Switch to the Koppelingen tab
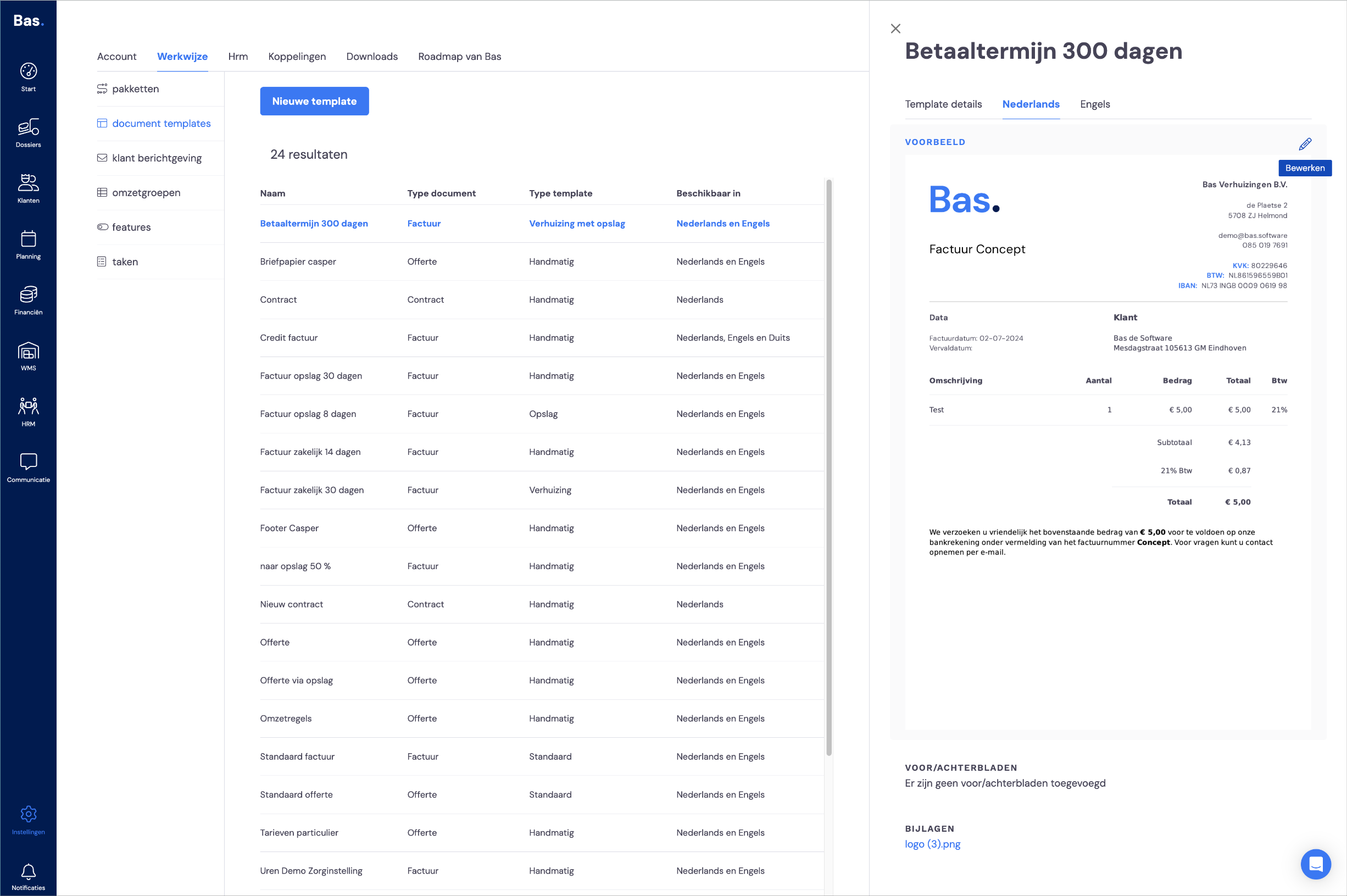 click(297, 57)
